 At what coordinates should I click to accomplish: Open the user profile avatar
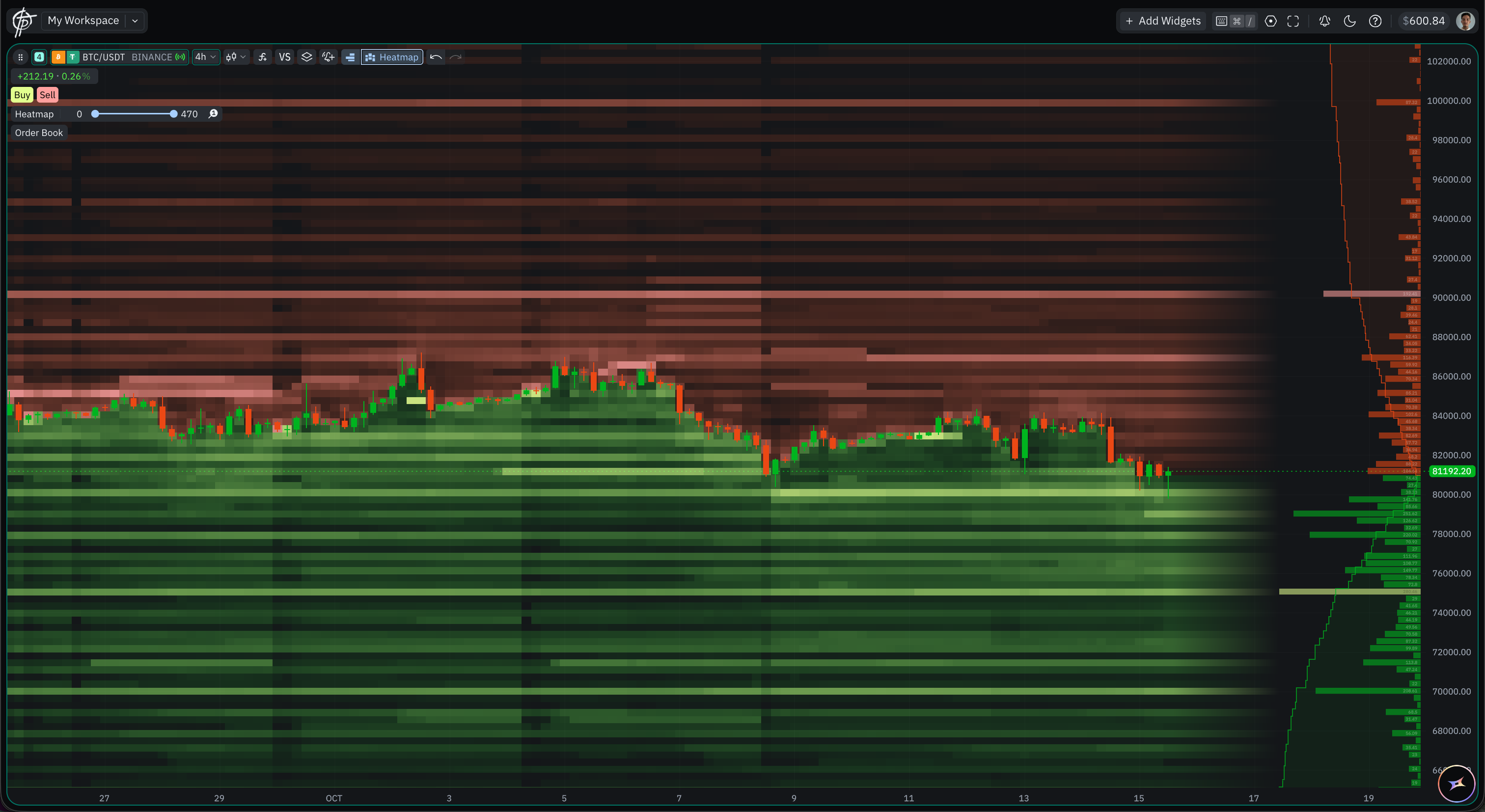pos(1465,21)
